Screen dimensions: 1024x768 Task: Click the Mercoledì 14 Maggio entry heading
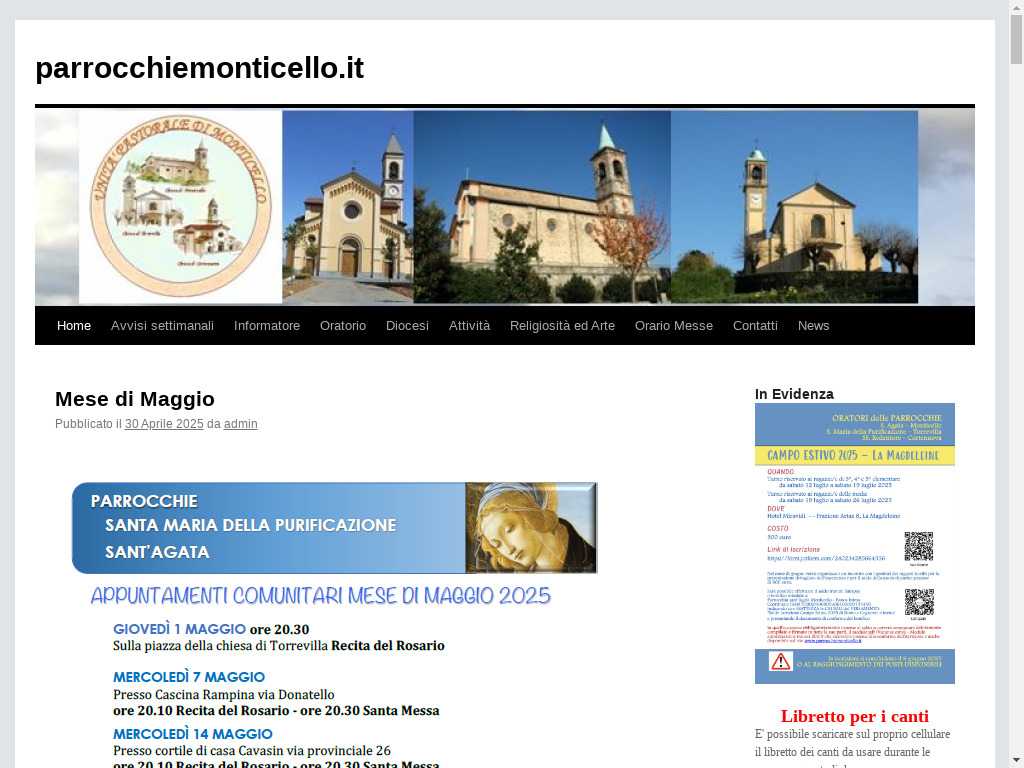pyautogui.click(x=193, y=734)
